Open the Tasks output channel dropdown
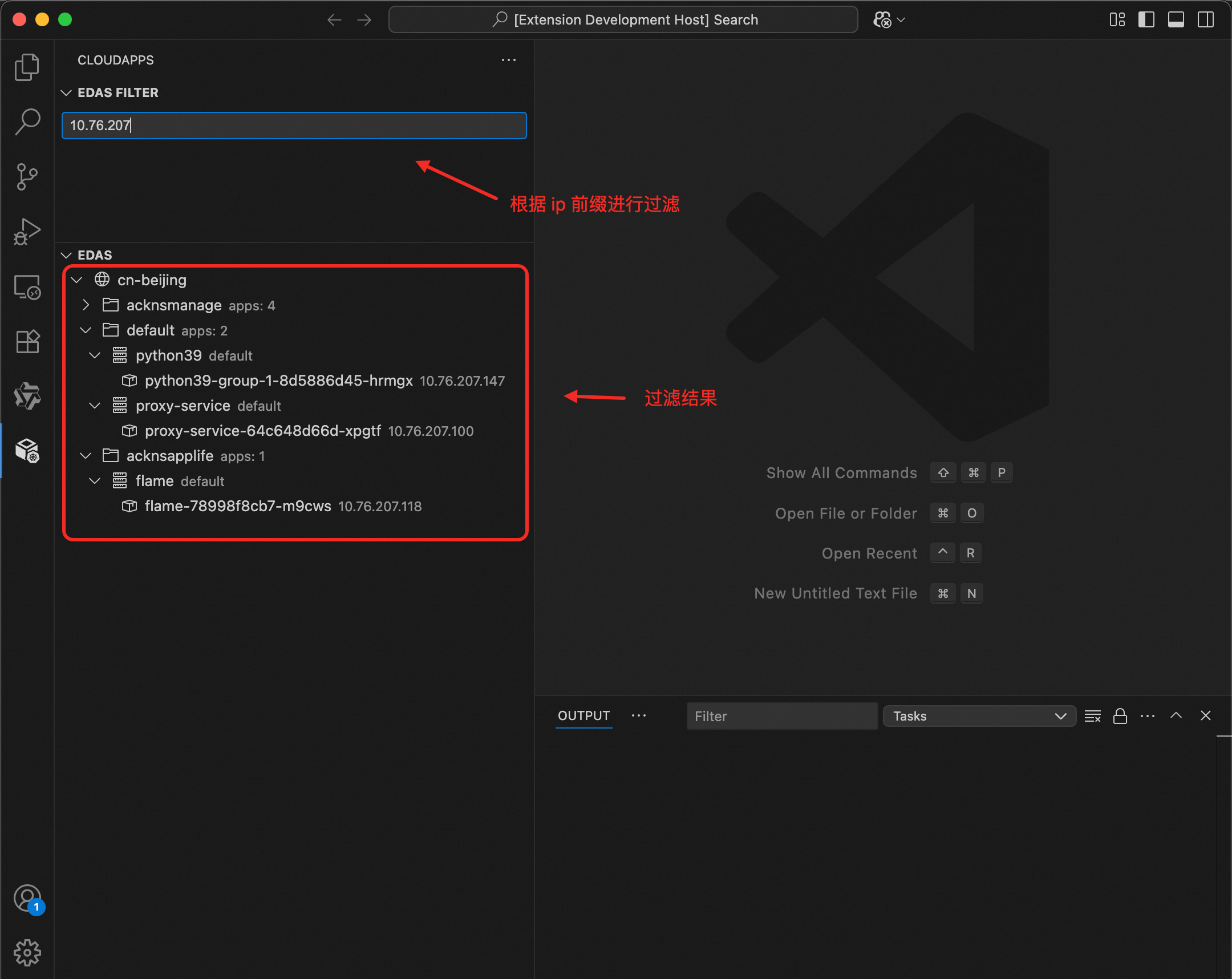The width and height of the screenshot is (1232, 979). click(979, 716)
